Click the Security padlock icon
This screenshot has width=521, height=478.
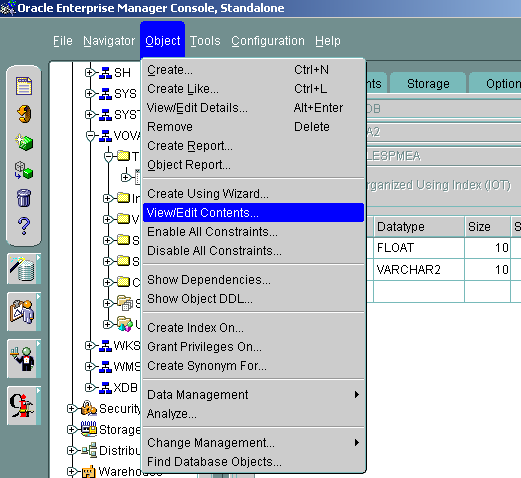point(89,408)
